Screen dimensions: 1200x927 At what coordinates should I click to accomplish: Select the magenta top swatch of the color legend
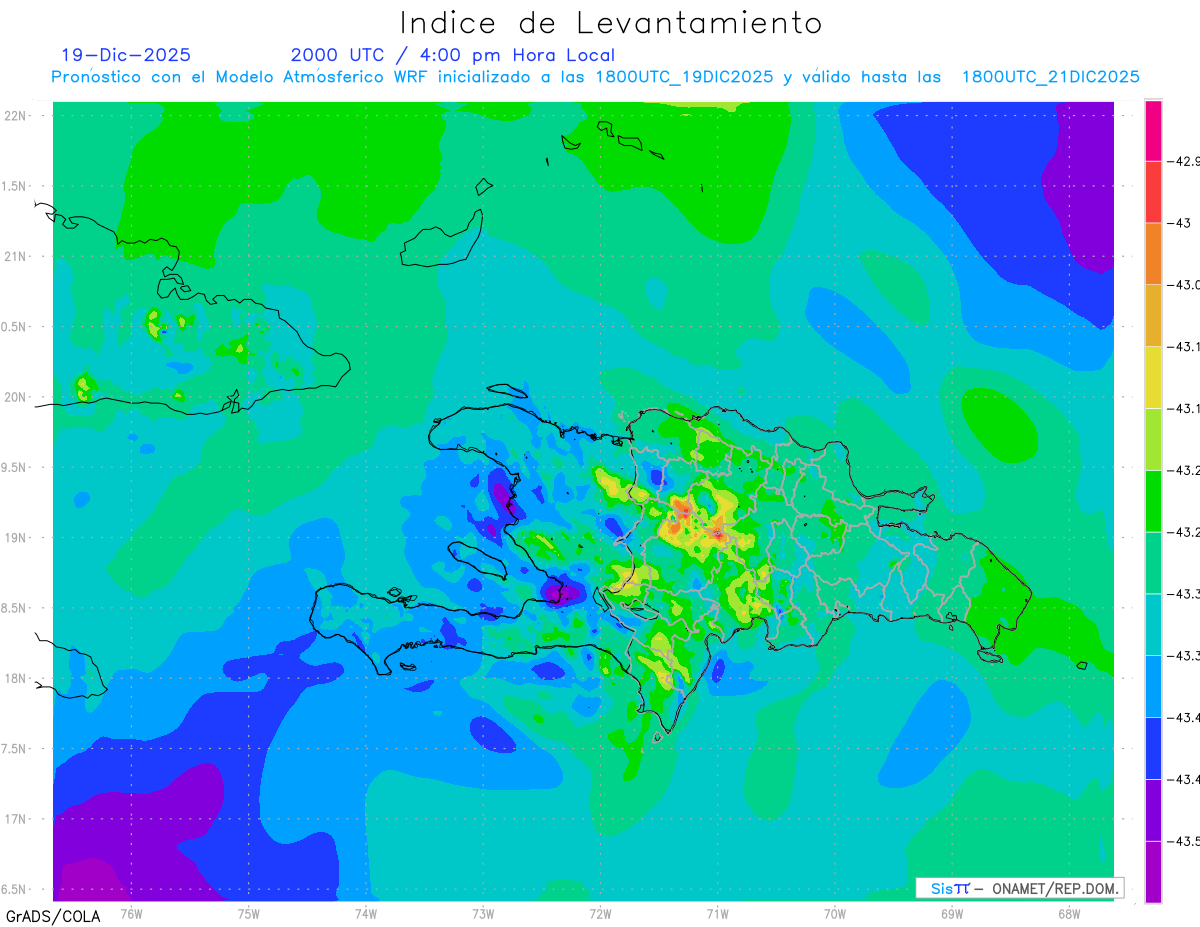click(1153, 130)
